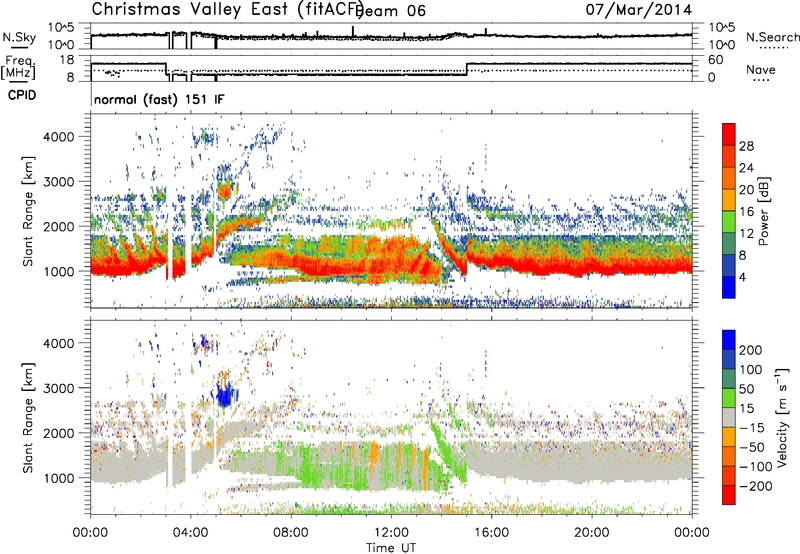Click the red bottom of Velocity colorbar

pos(729,495)
